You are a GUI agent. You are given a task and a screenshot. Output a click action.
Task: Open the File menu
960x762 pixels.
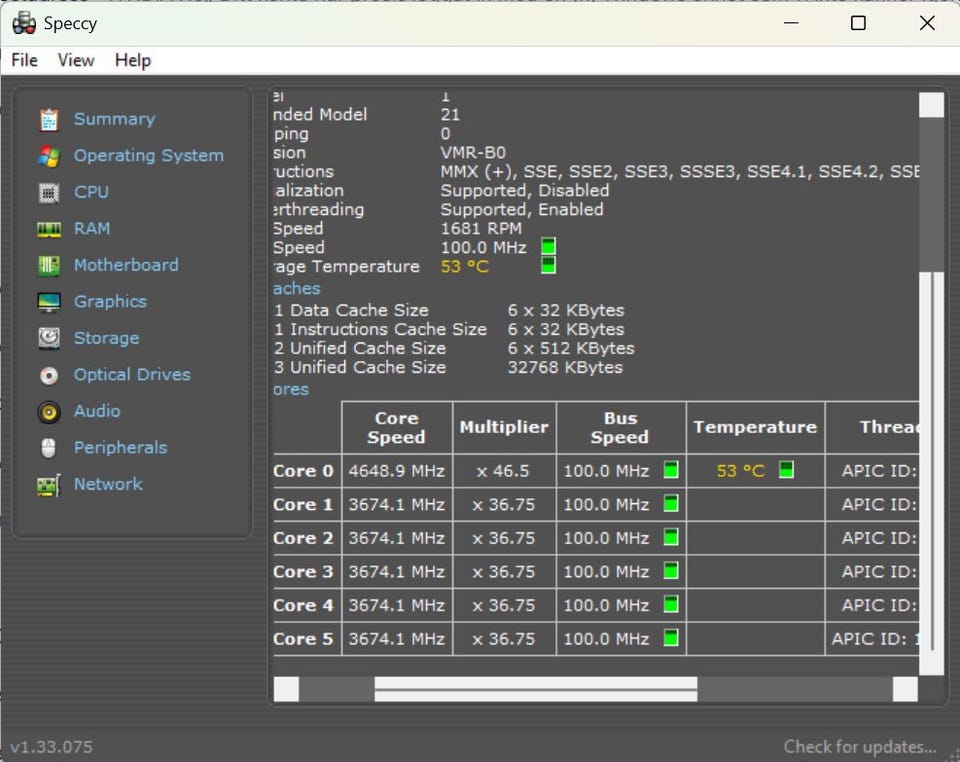(24, 60)
